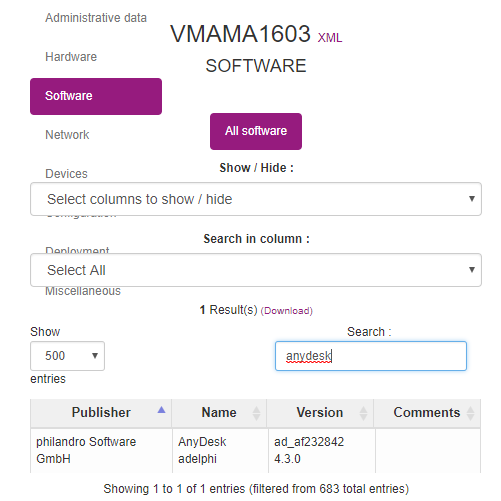
Task: Change the 500 entries per page dropdown
Action: pyautogui.click(x=67, y=356)
